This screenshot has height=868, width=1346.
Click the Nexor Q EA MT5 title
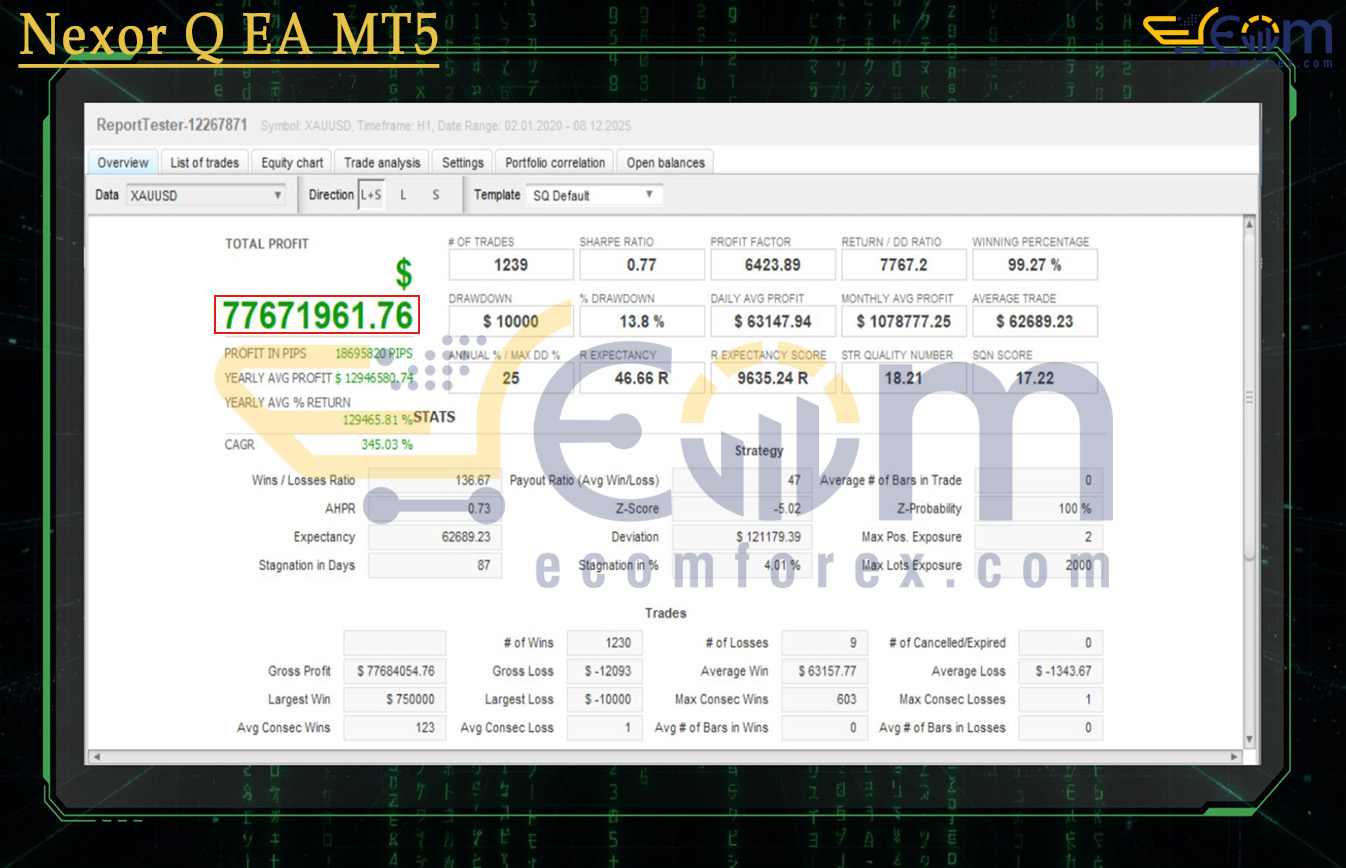tap(229, 37)
